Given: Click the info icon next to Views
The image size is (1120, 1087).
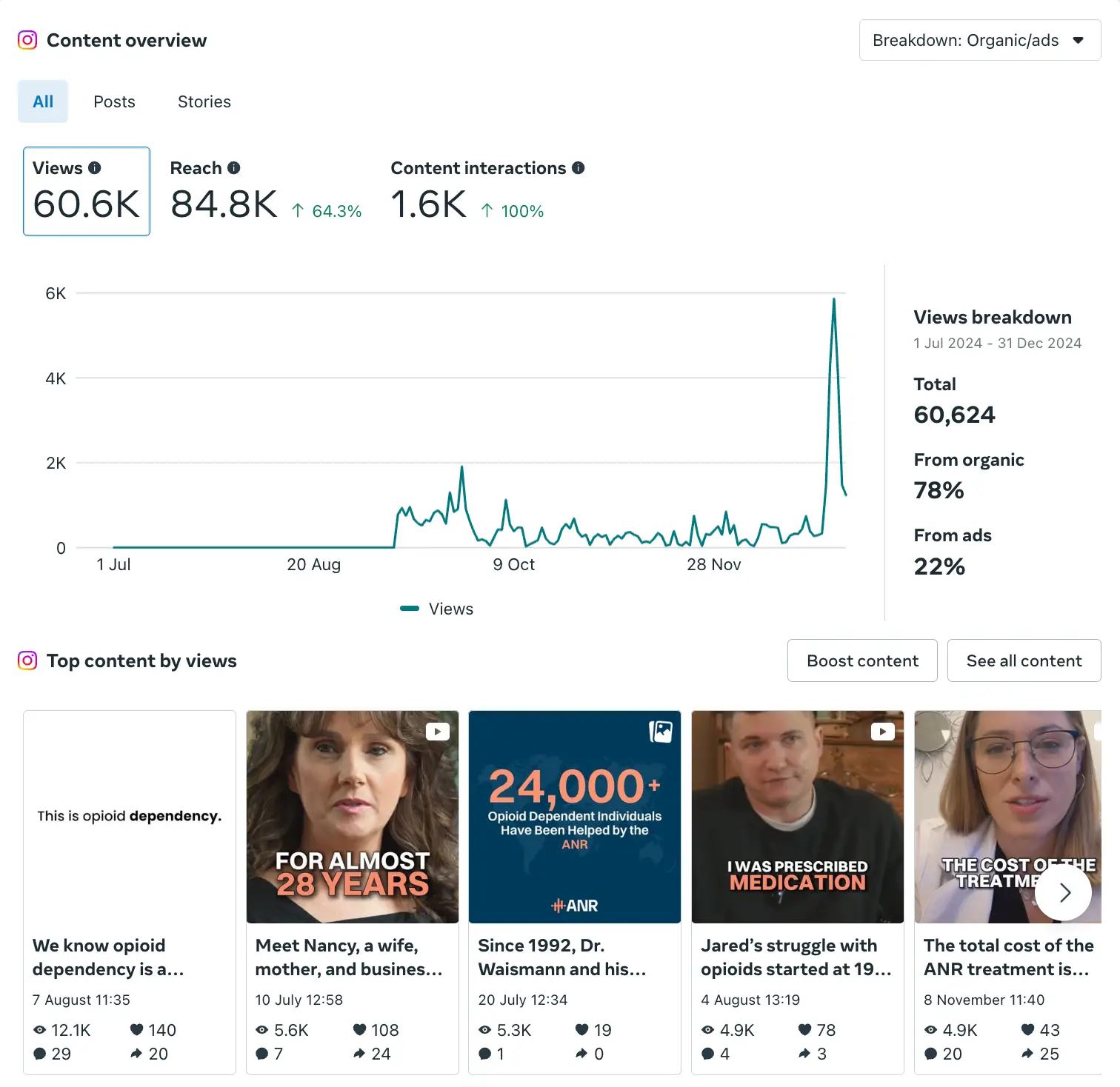Looking at the screenshot, I should coord(95,168).
